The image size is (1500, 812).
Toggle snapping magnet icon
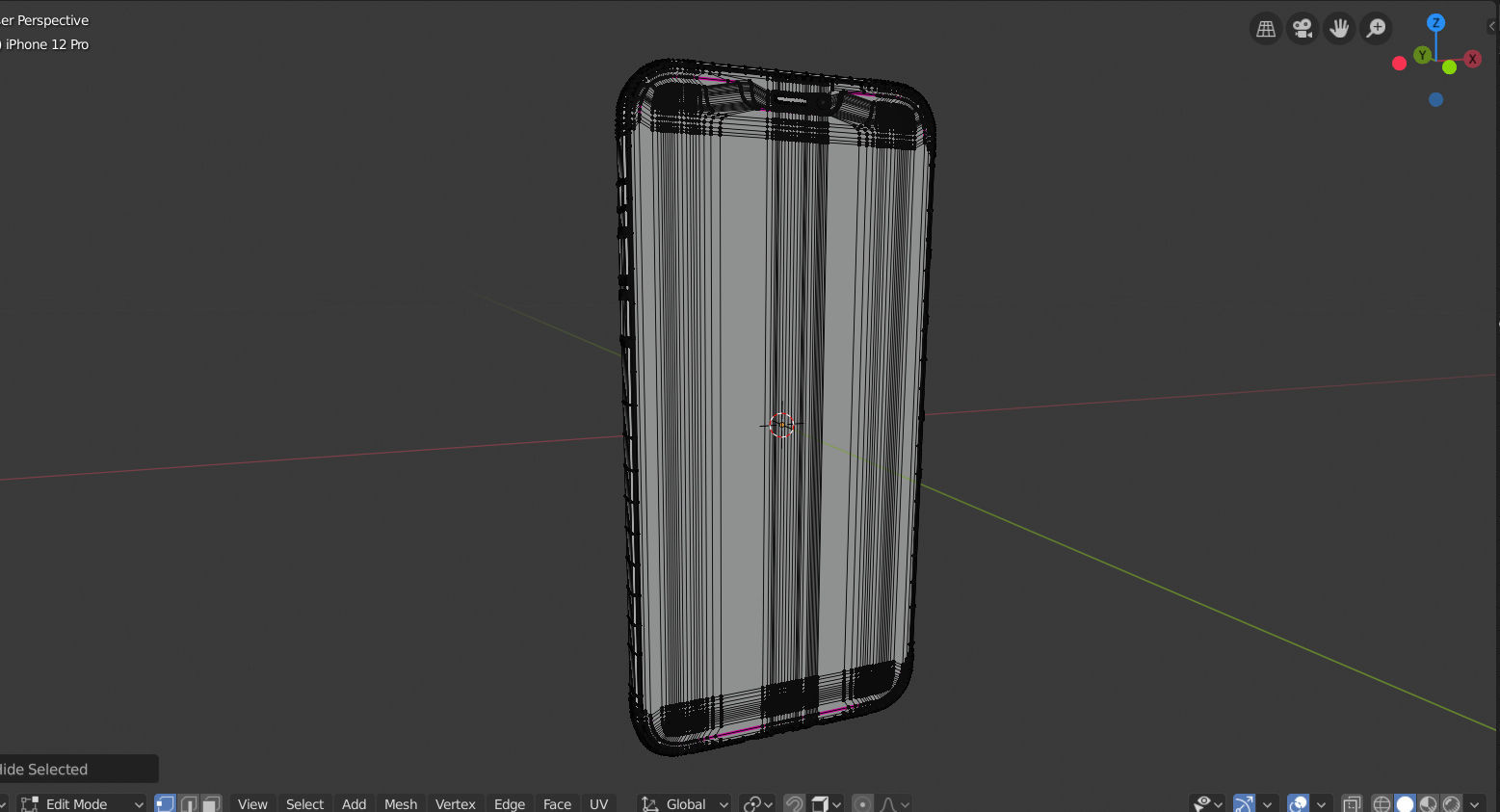click(794, 803)
